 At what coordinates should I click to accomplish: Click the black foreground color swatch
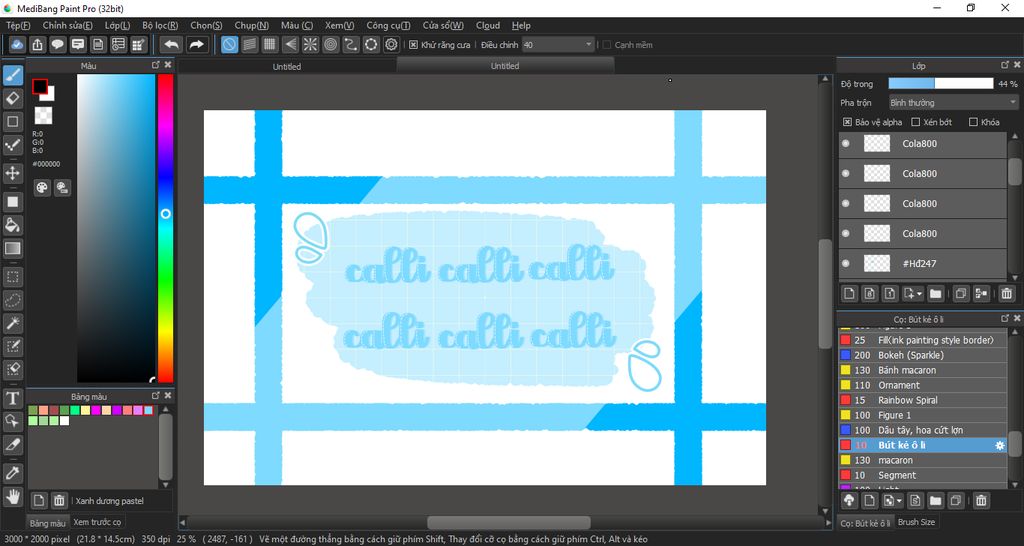point(40,87)
